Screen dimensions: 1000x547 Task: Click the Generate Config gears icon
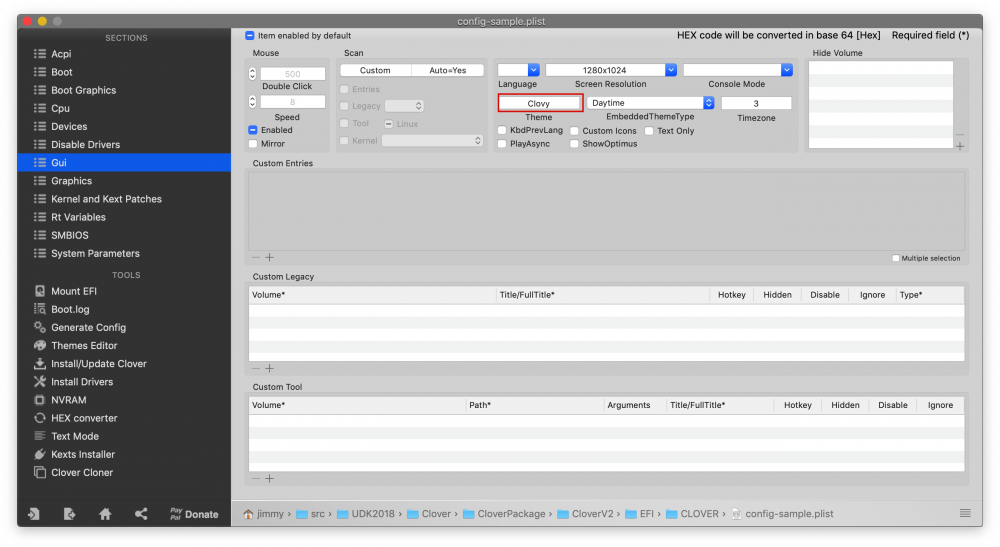(x=40, y=327)
